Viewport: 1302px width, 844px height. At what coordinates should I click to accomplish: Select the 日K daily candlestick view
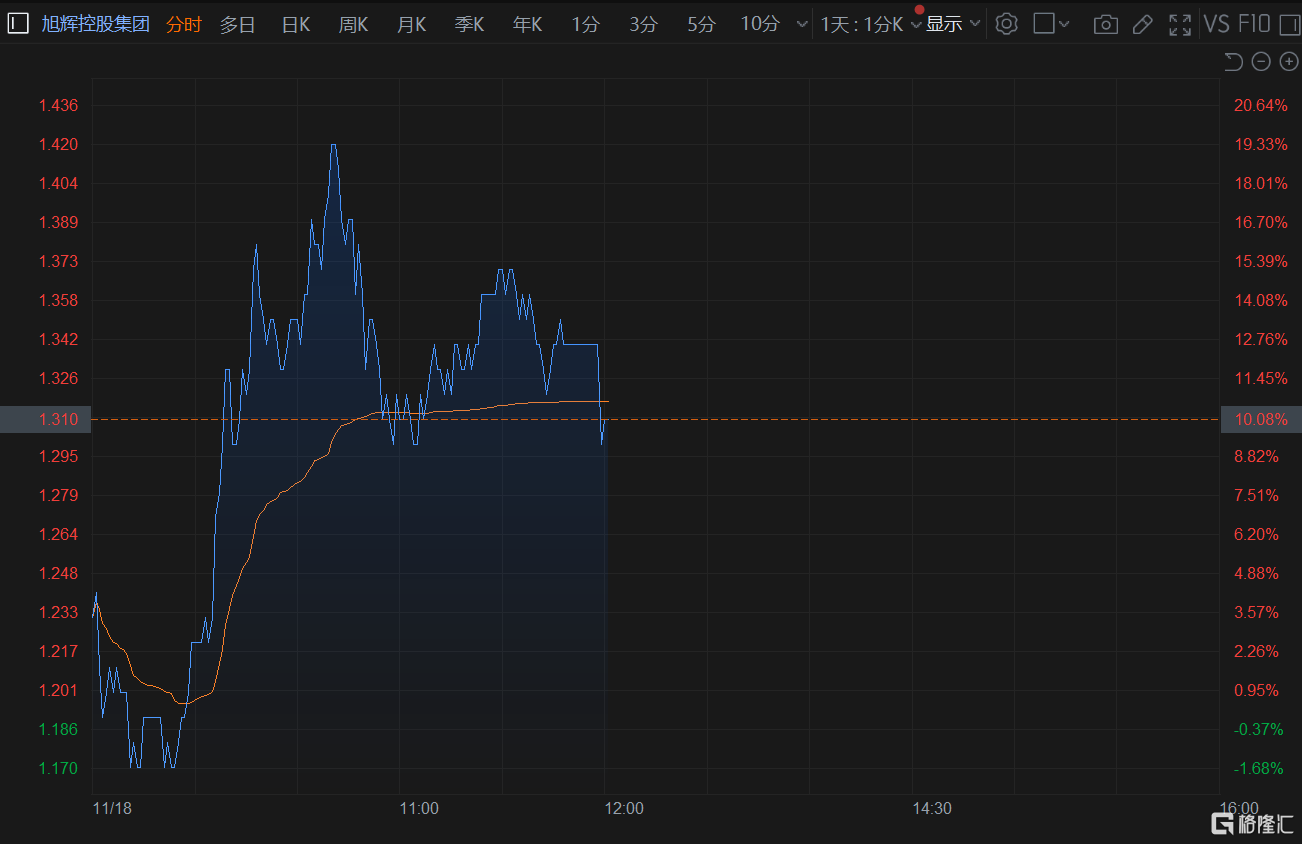tap(296, 24)
